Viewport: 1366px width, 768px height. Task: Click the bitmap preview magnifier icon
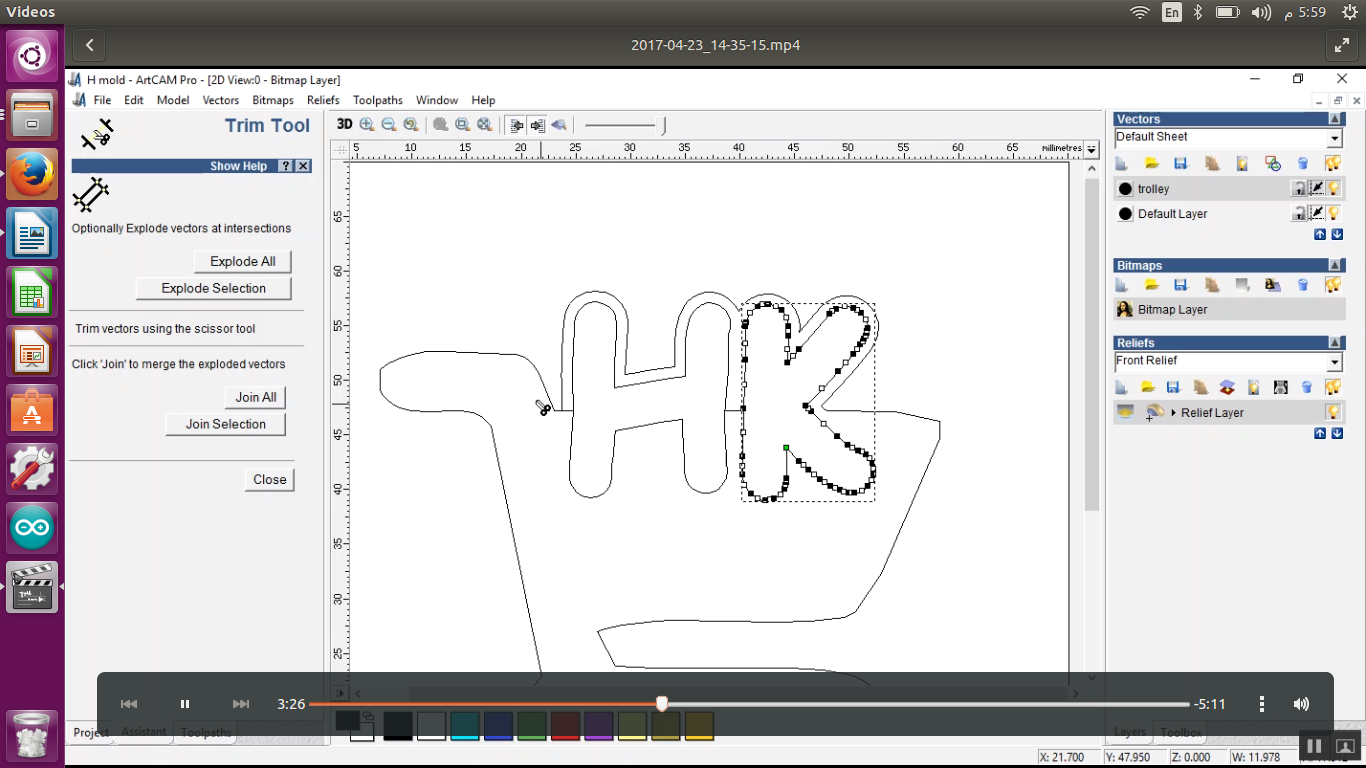coord(559,125)
